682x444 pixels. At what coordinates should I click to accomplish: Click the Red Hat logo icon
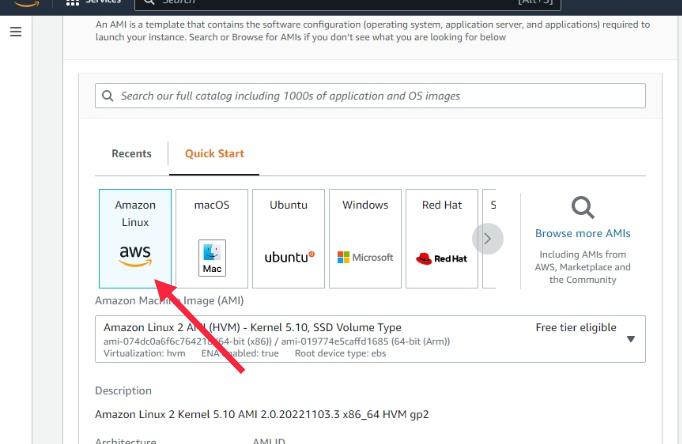[442, 258]
